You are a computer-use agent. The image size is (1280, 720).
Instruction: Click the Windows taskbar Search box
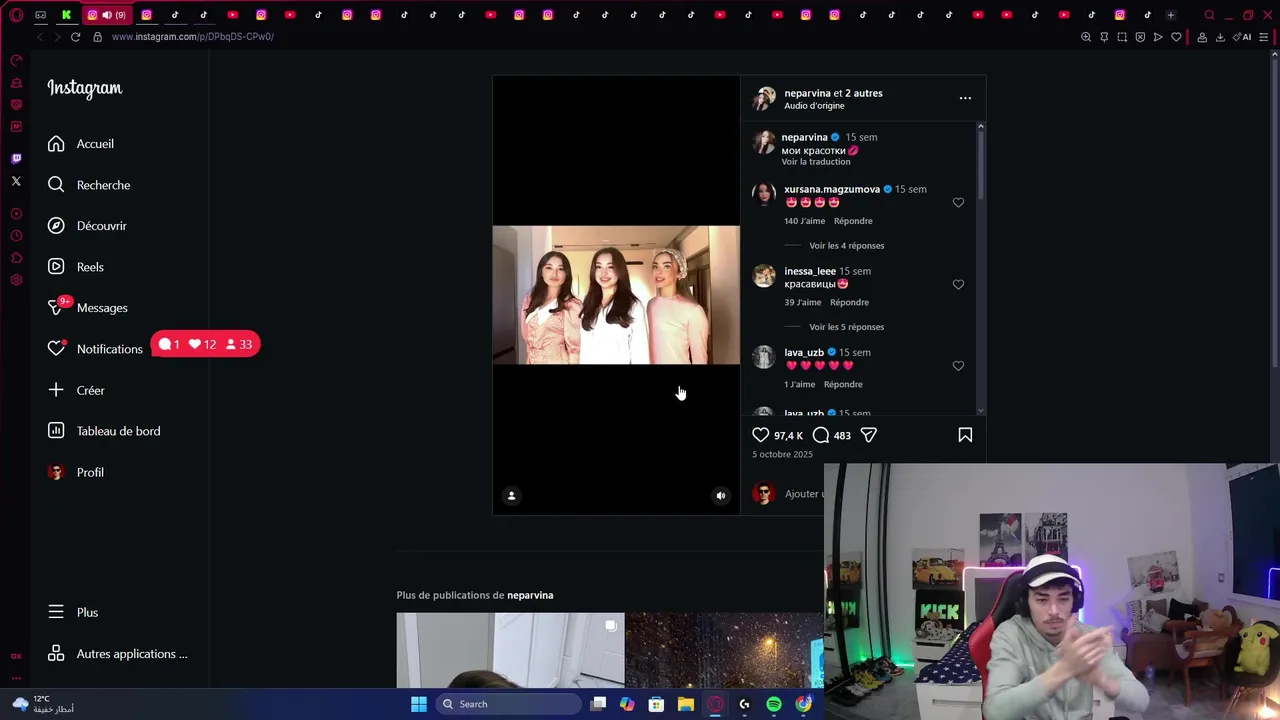tap(508, 704)
